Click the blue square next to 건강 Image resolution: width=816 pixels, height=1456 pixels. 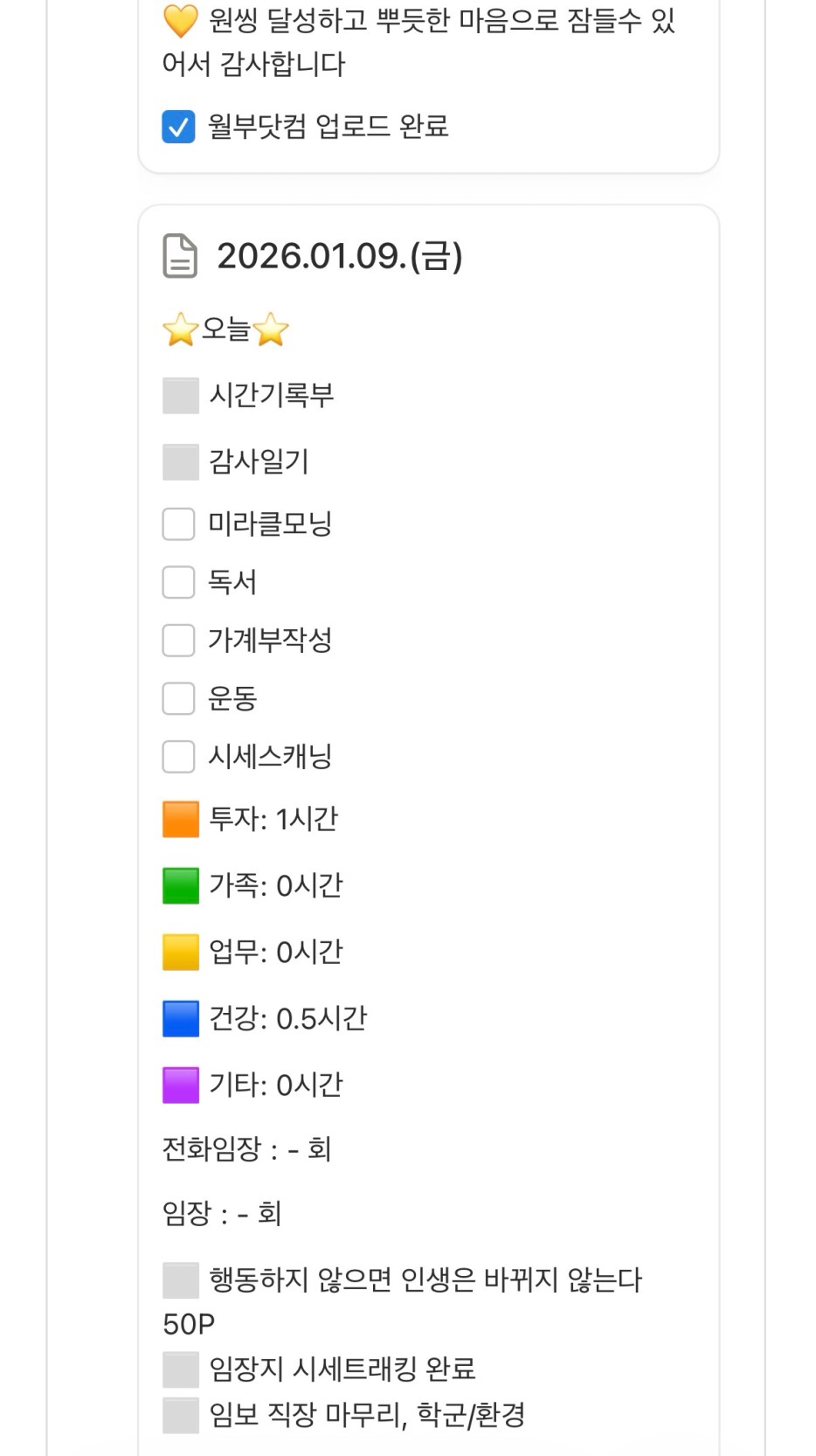pyautogui.click(x=181, y=1019)
